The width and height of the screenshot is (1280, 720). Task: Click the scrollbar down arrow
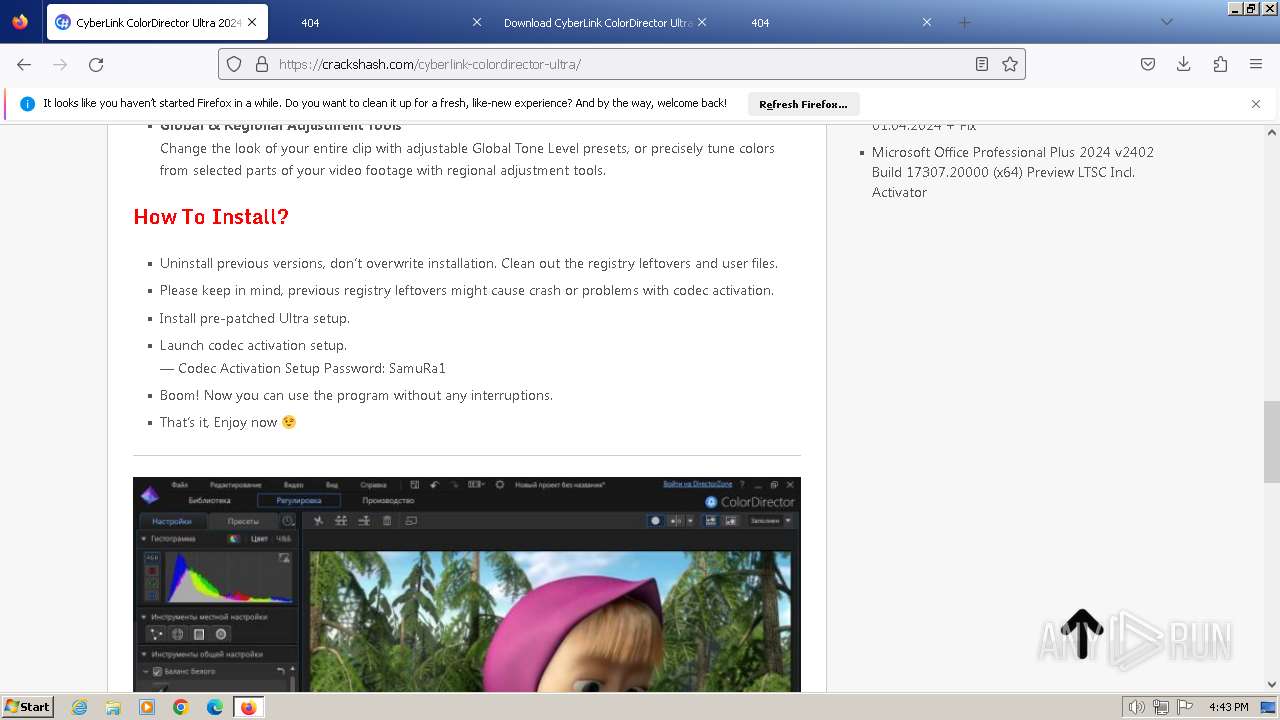(1272, 684)
